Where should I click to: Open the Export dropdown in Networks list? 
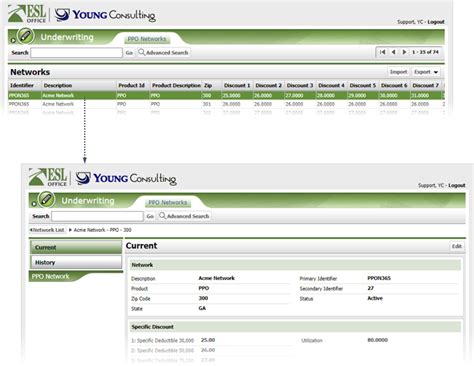(426, 72)
